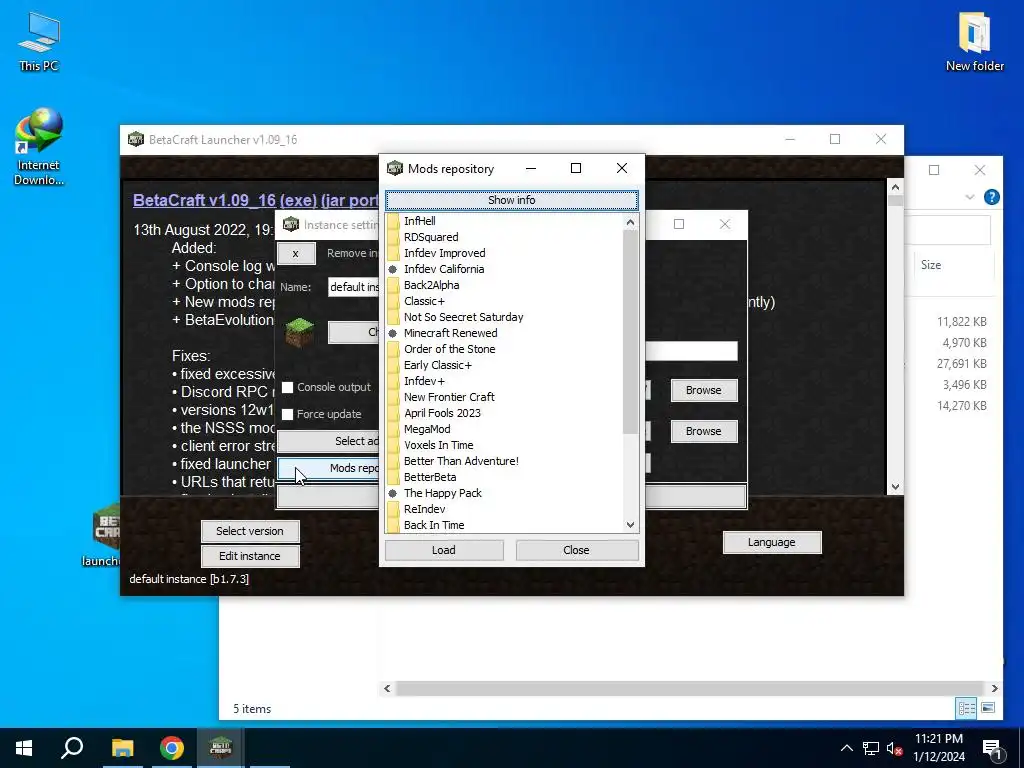1024x768 pixels.
Task: Toggle the Force update checkbox
Action: 287,414
